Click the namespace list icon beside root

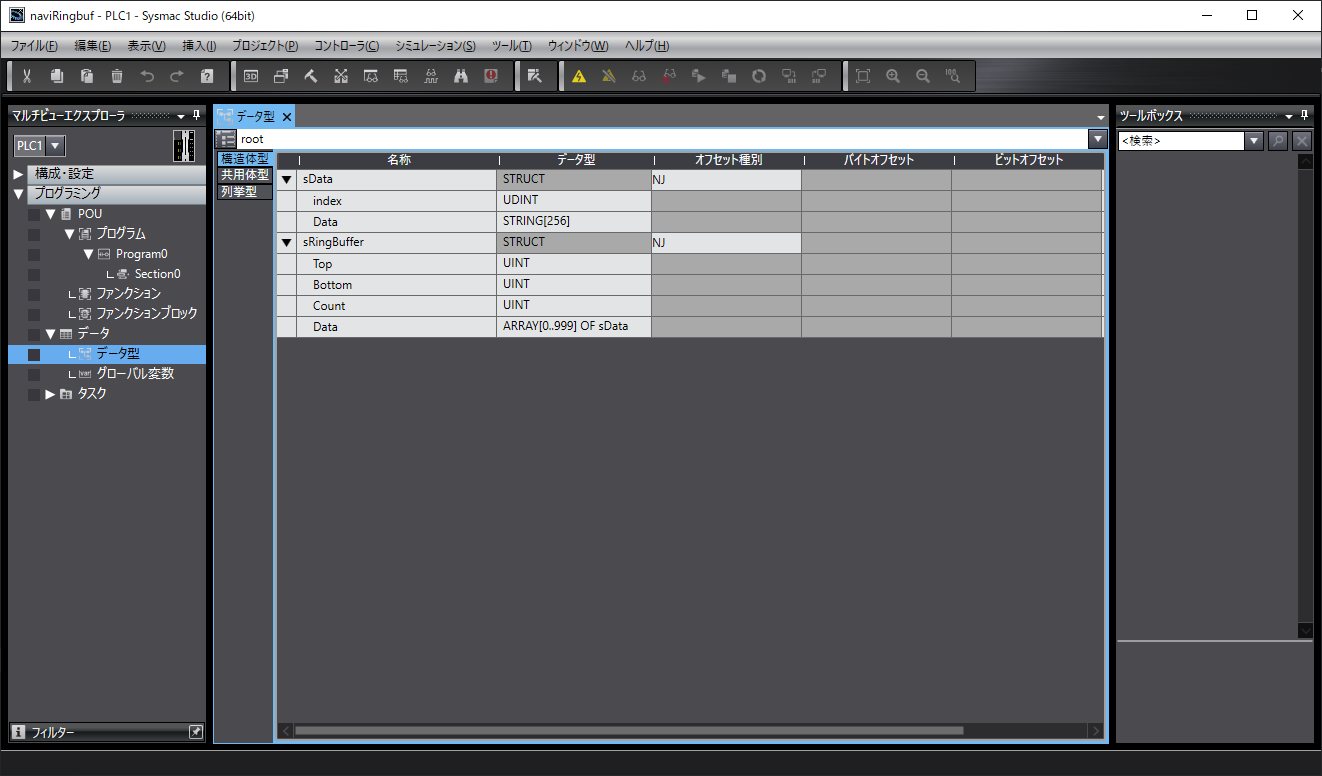point(226,139)
